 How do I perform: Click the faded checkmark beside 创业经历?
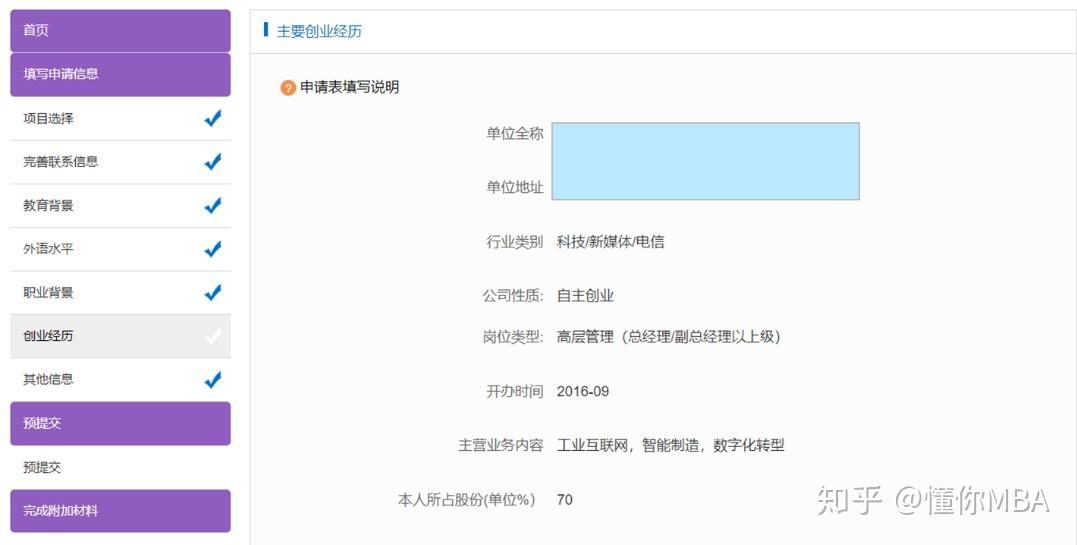point(212,336)
